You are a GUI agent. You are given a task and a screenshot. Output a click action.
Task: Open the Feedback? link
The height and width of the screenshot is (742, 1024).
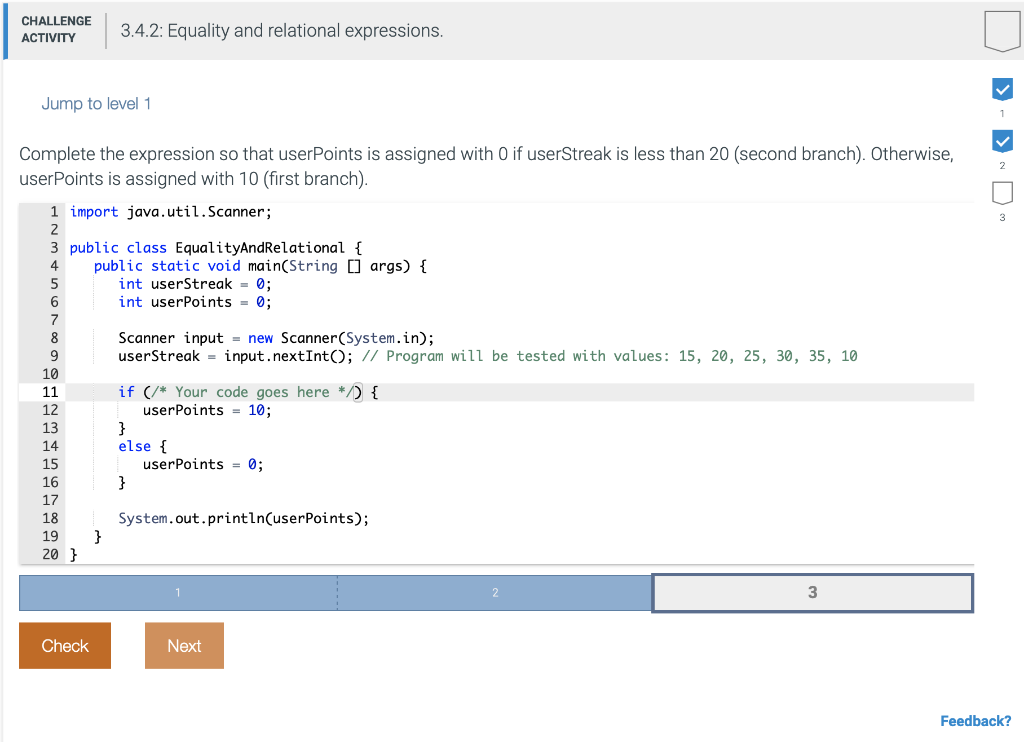click(975, 721)
